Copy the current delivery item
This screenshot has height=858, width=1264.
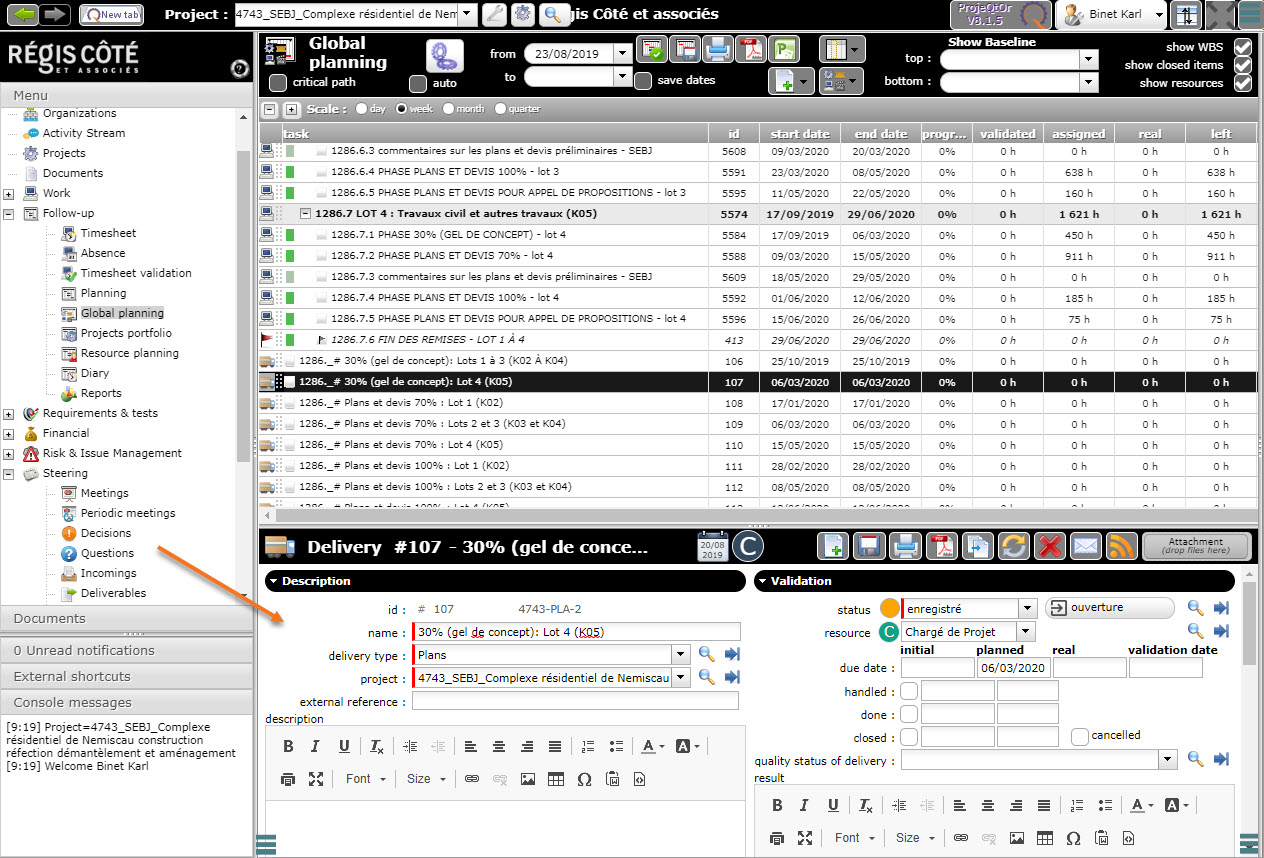pos(977,547)
